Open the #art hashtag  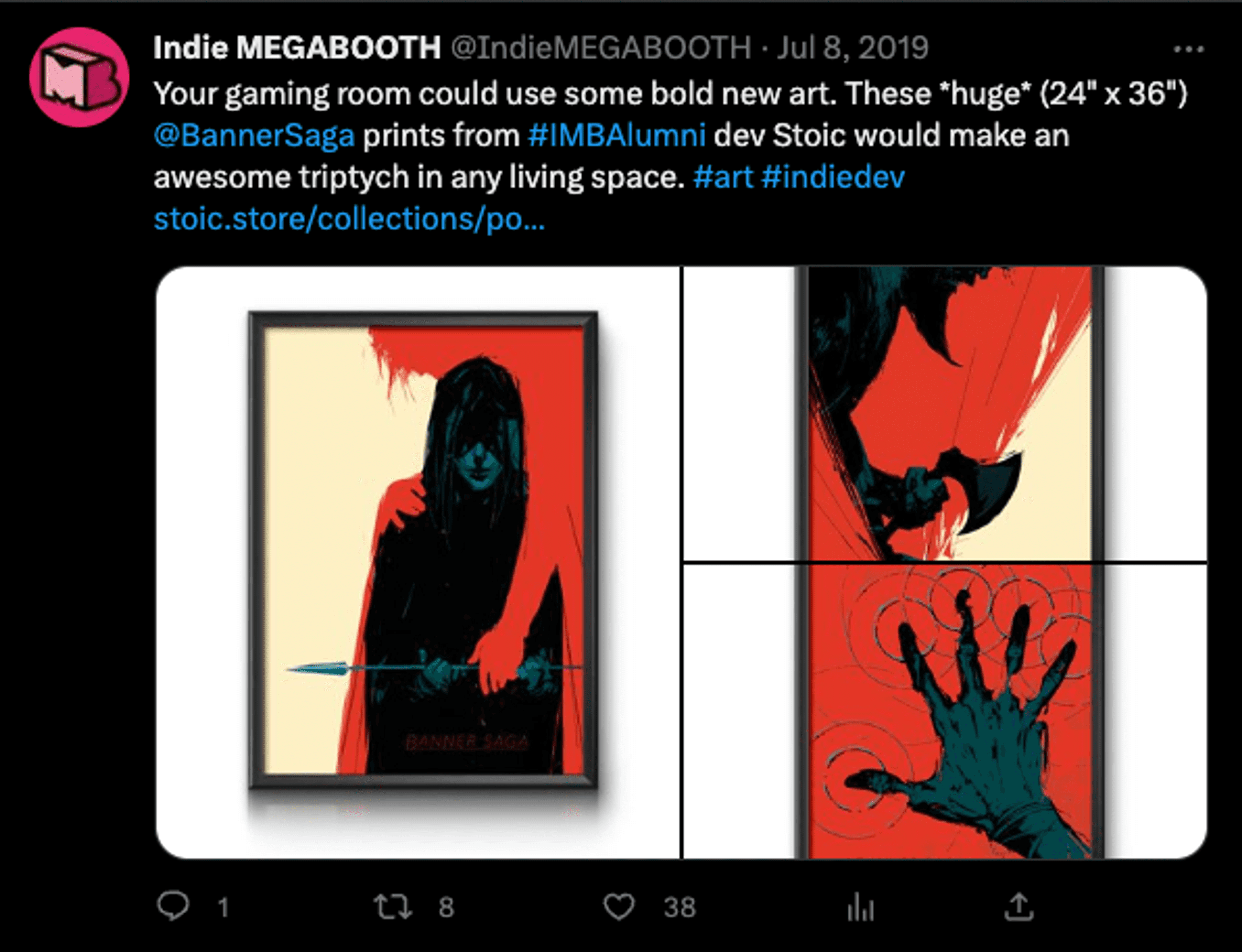pos(723,177)
